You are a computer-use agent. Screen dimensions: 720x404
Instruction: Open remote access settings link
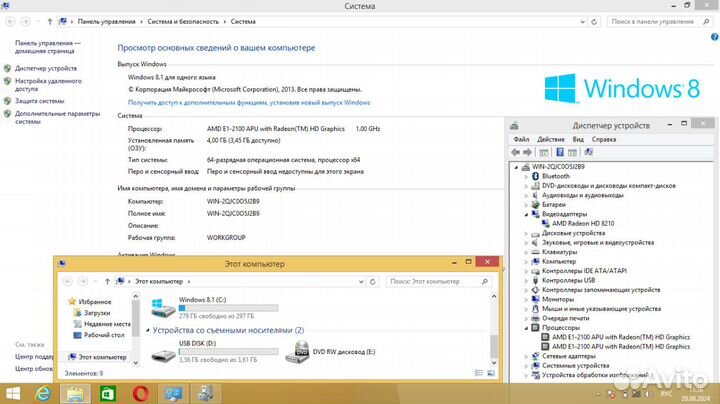tap(48, 84)
